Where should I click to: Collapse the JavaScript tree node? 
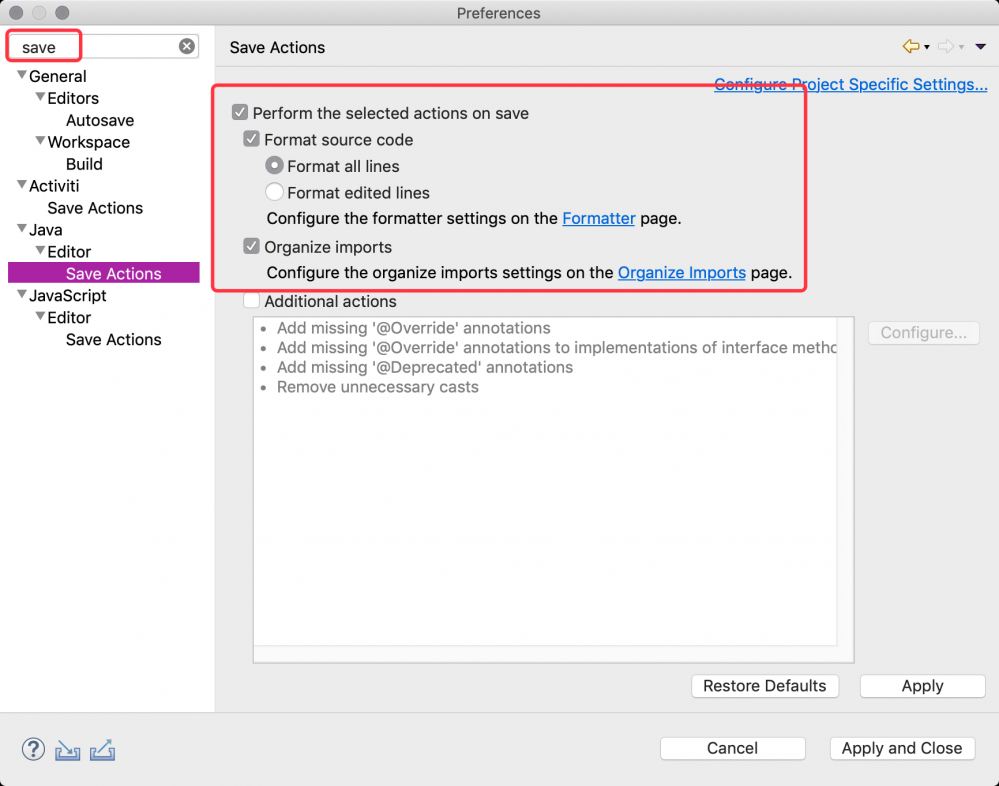[22, 295]
